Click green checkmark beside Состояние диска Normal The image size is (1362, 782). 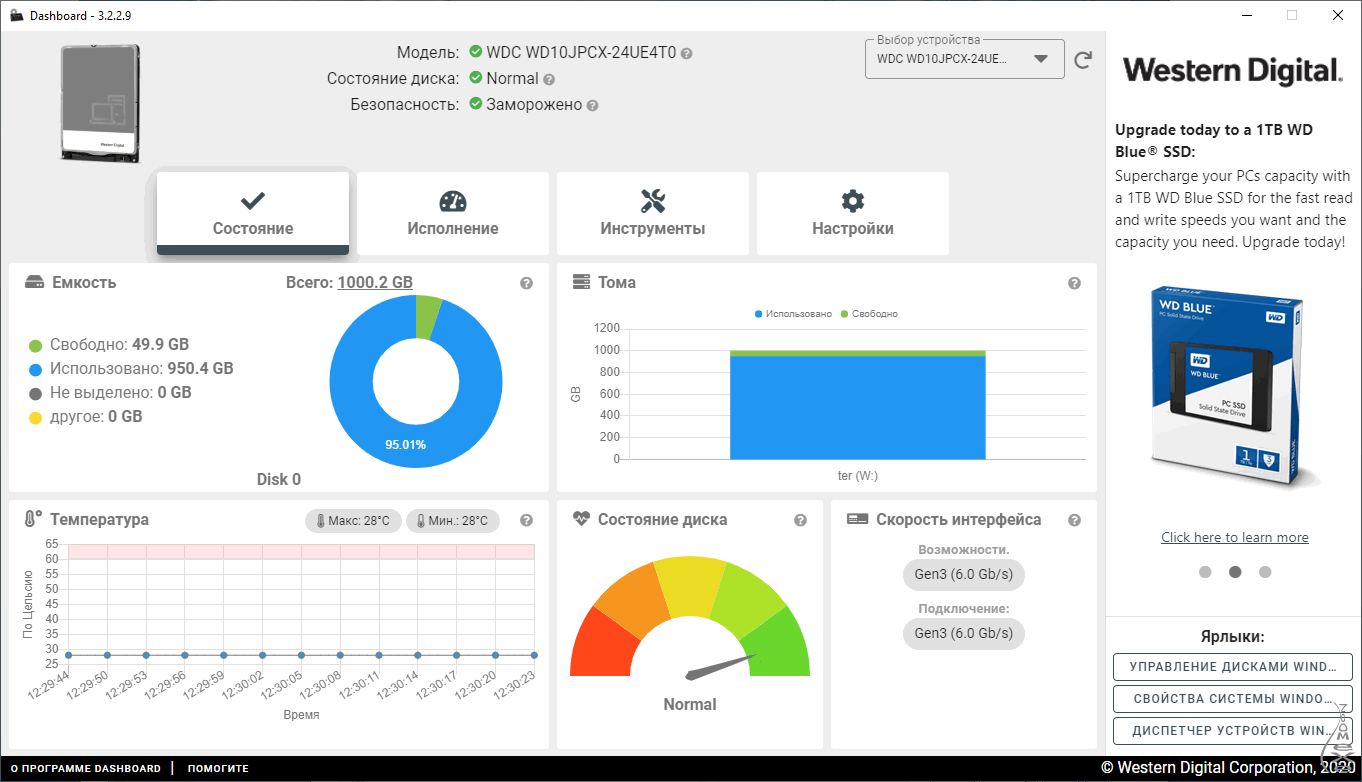click(476, 78)
